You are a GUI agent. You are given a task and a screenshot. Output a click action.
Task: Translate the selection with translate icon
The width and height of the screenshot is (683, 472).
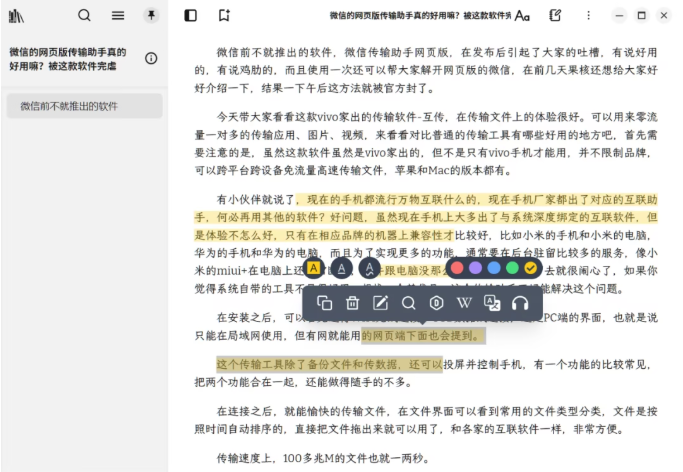pos(492,303)
